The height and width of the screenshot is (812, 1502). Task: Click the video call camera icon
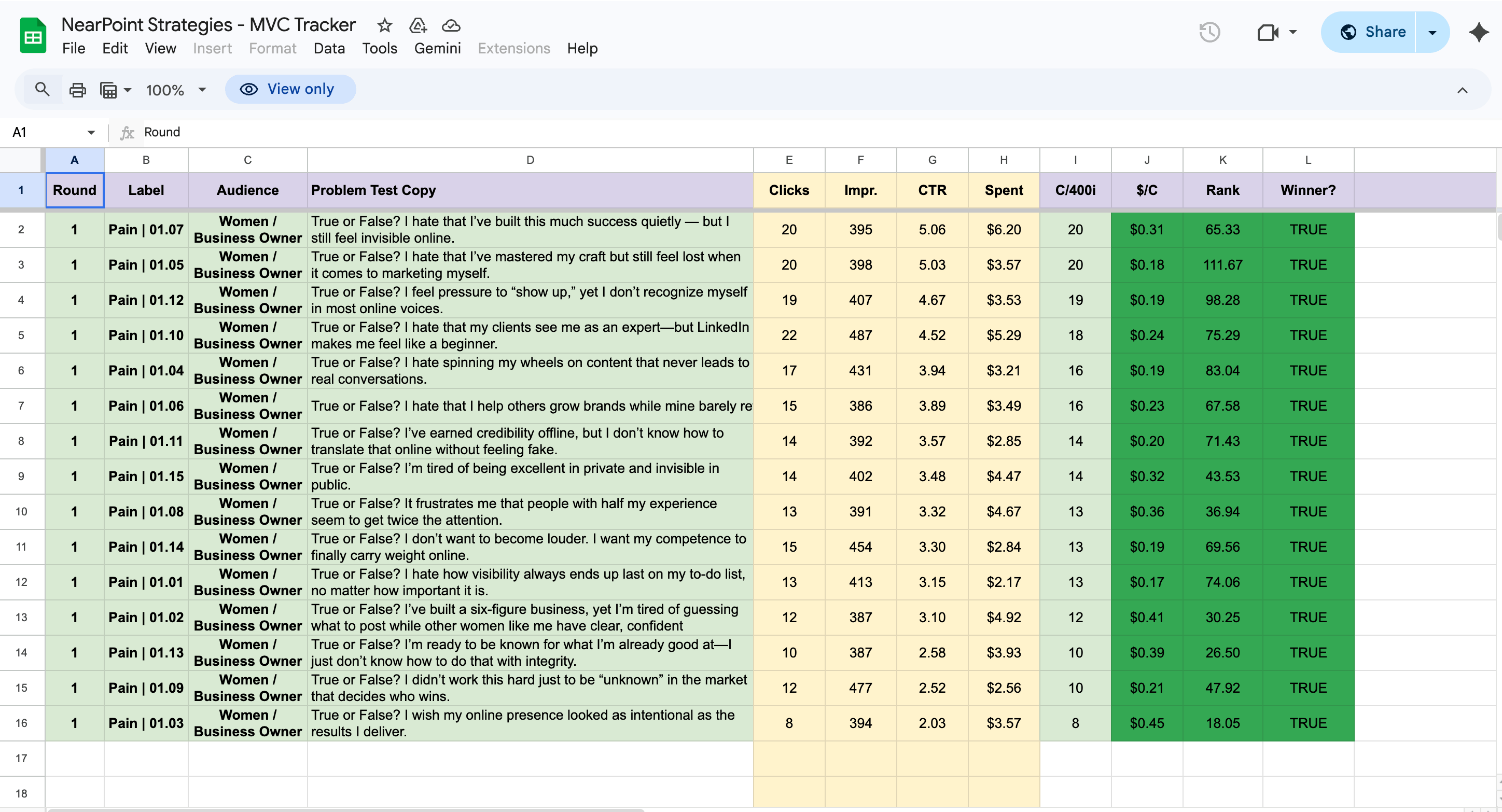click(x=1268, y=32)
